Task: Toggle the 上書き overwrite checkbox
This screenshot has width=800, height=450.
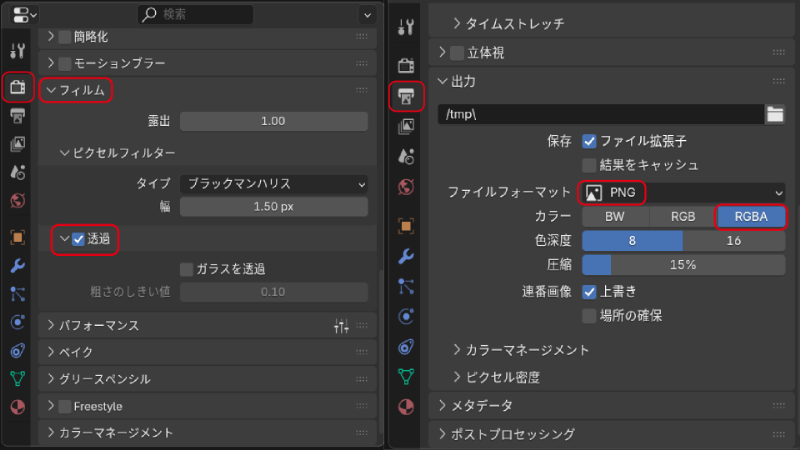Action: 589,292
